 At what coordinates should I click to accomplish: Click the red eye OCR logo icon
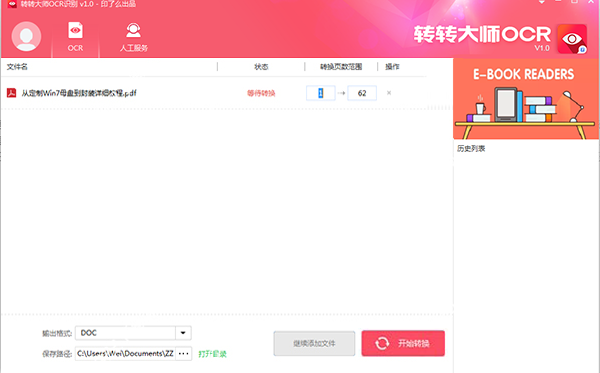tap(572, 39)
